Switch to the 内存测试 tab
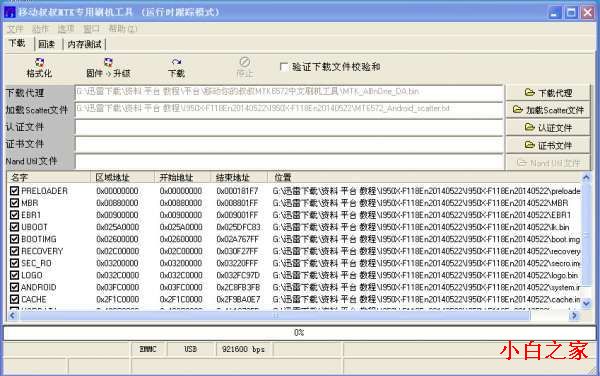 [x=84, y=44]
